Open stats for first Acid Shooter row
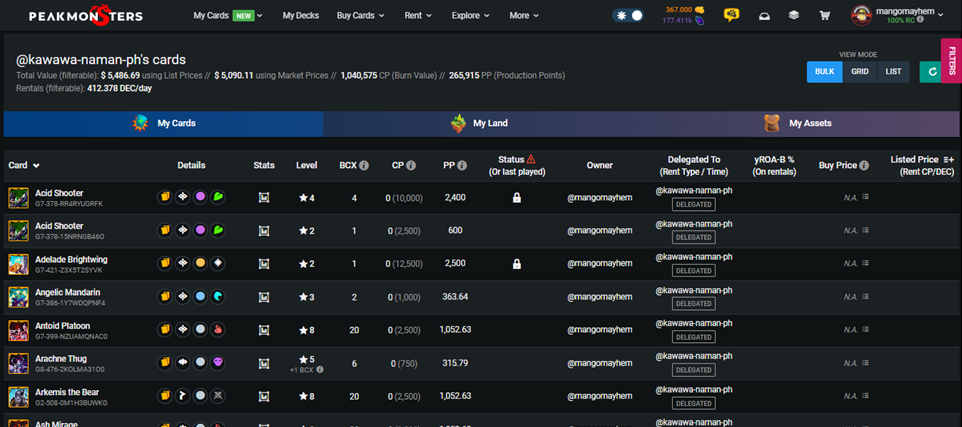The height and width of the screenshot is (427, 962). [x=263, y=198]
